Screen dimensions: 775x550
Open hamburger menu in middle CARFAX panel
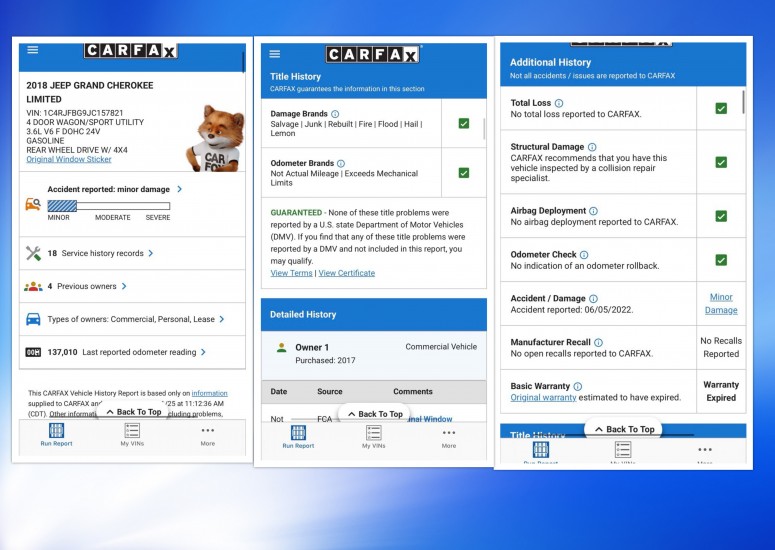tap(275, 54)
